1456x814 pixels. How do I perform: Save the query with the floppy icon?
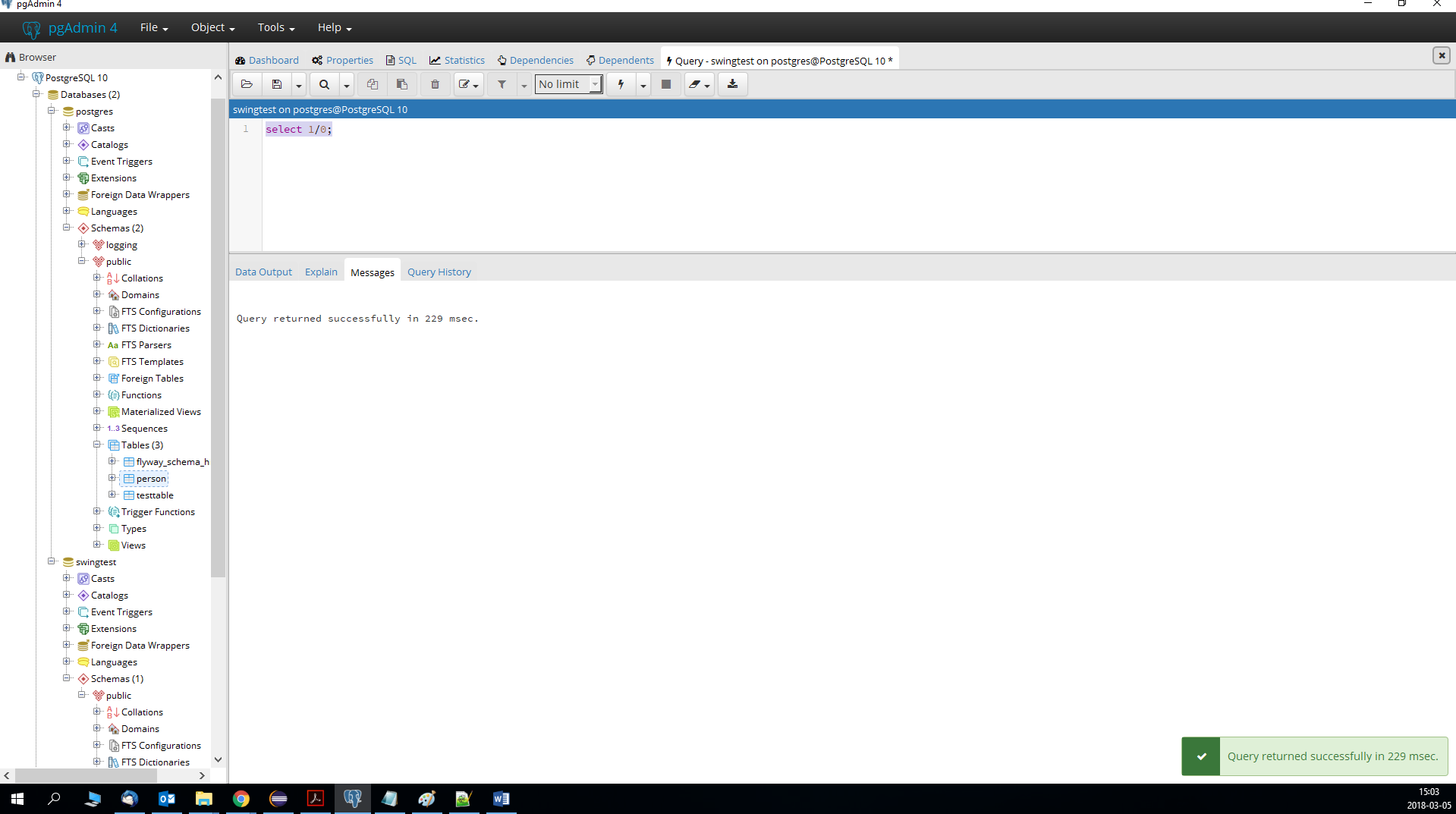277,84
